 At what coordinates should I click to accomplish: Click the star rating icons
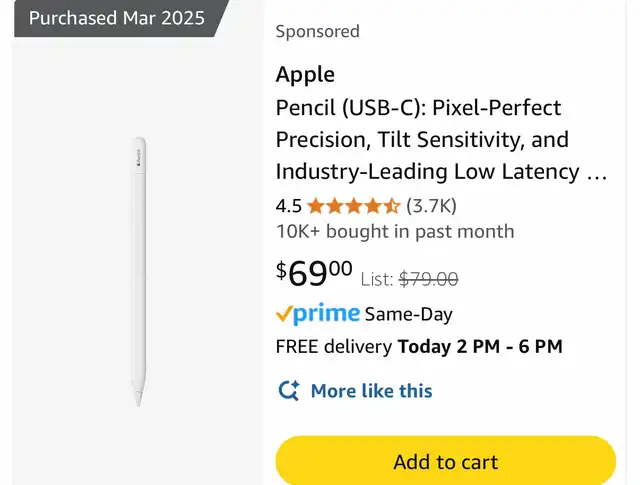point(353,206)
